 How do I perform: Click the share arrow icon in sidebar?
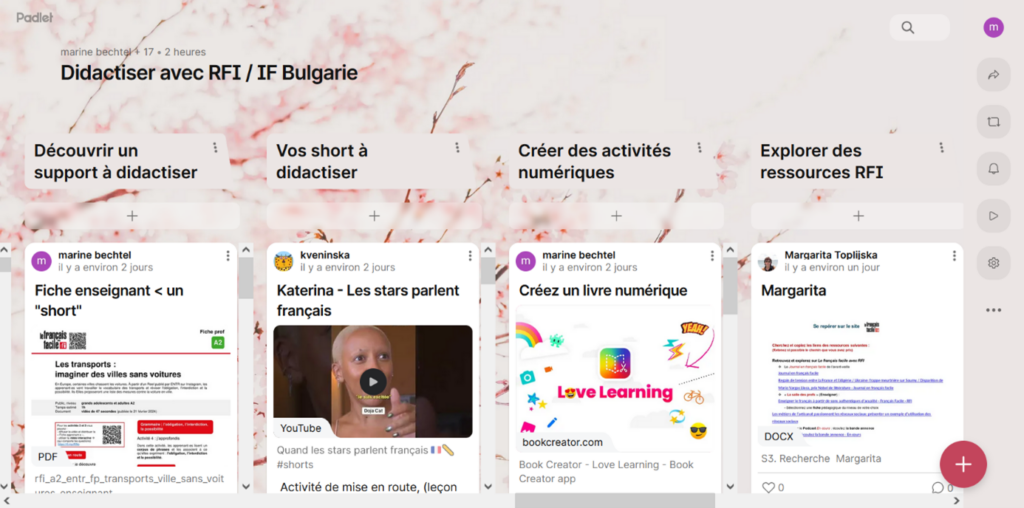[x=993, y=75]
